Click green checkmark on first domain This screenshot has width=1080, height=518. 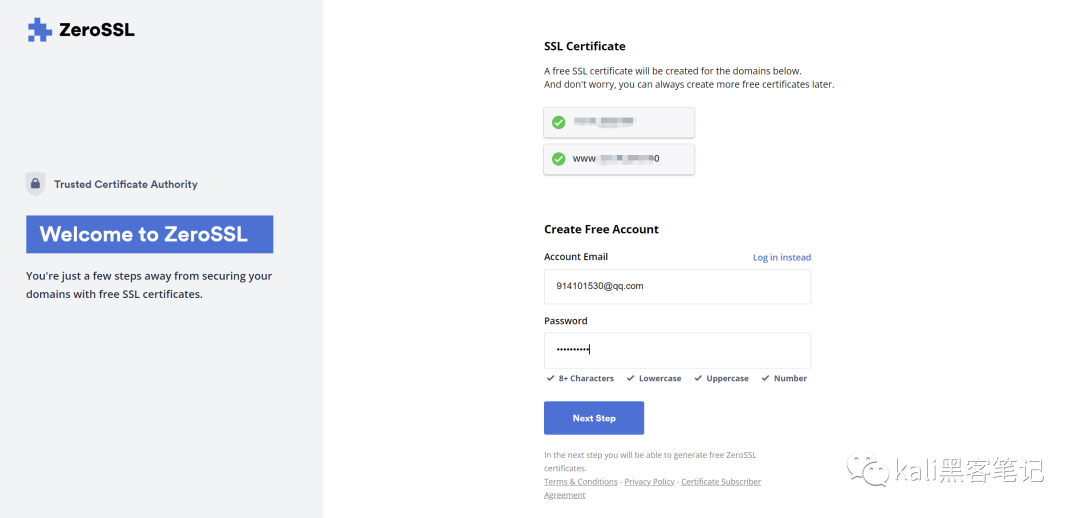click(x=558, y=122)
